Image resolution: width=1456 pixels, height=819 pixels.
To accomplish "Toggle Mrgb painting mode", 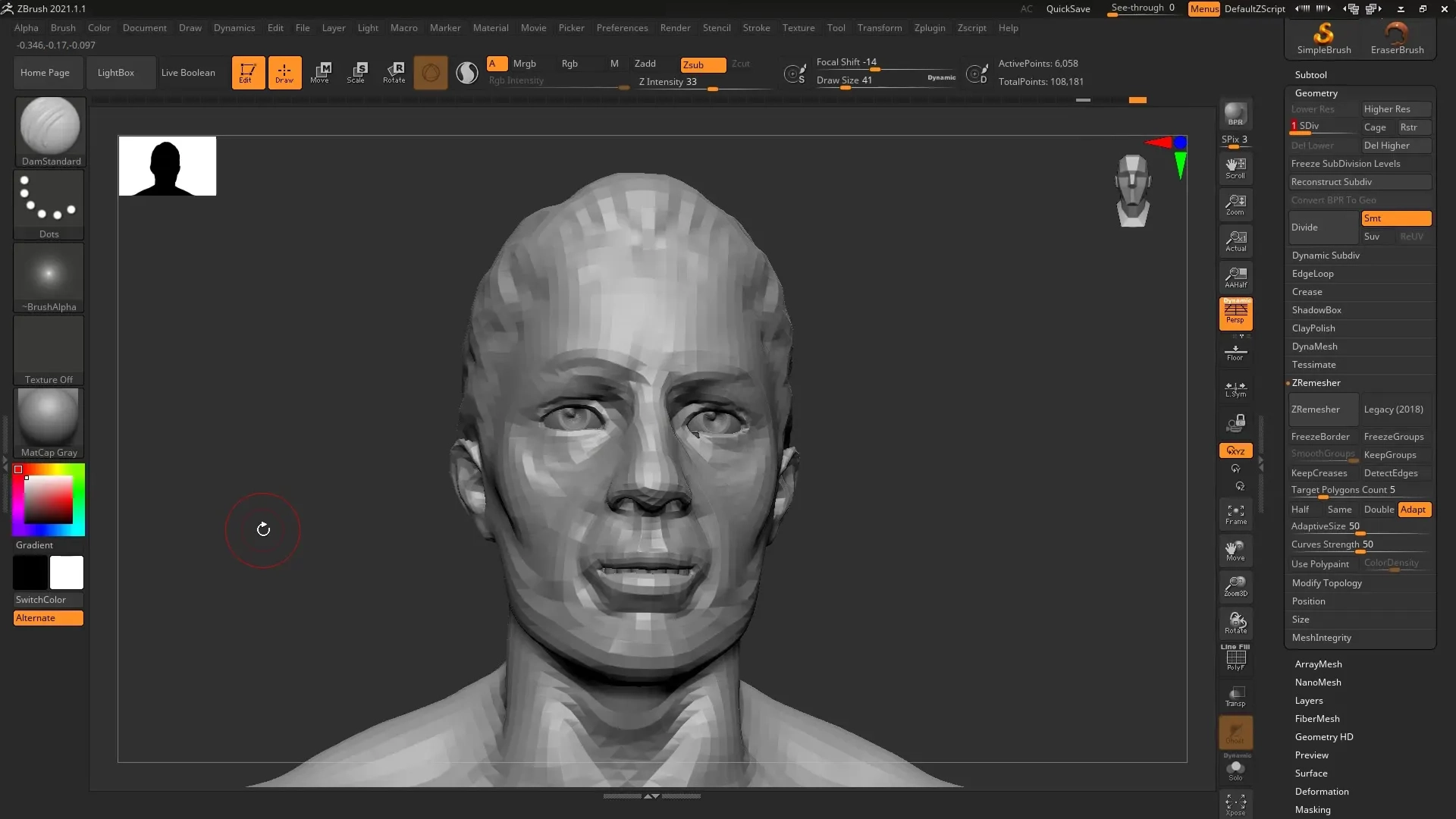I will (526, 63).
